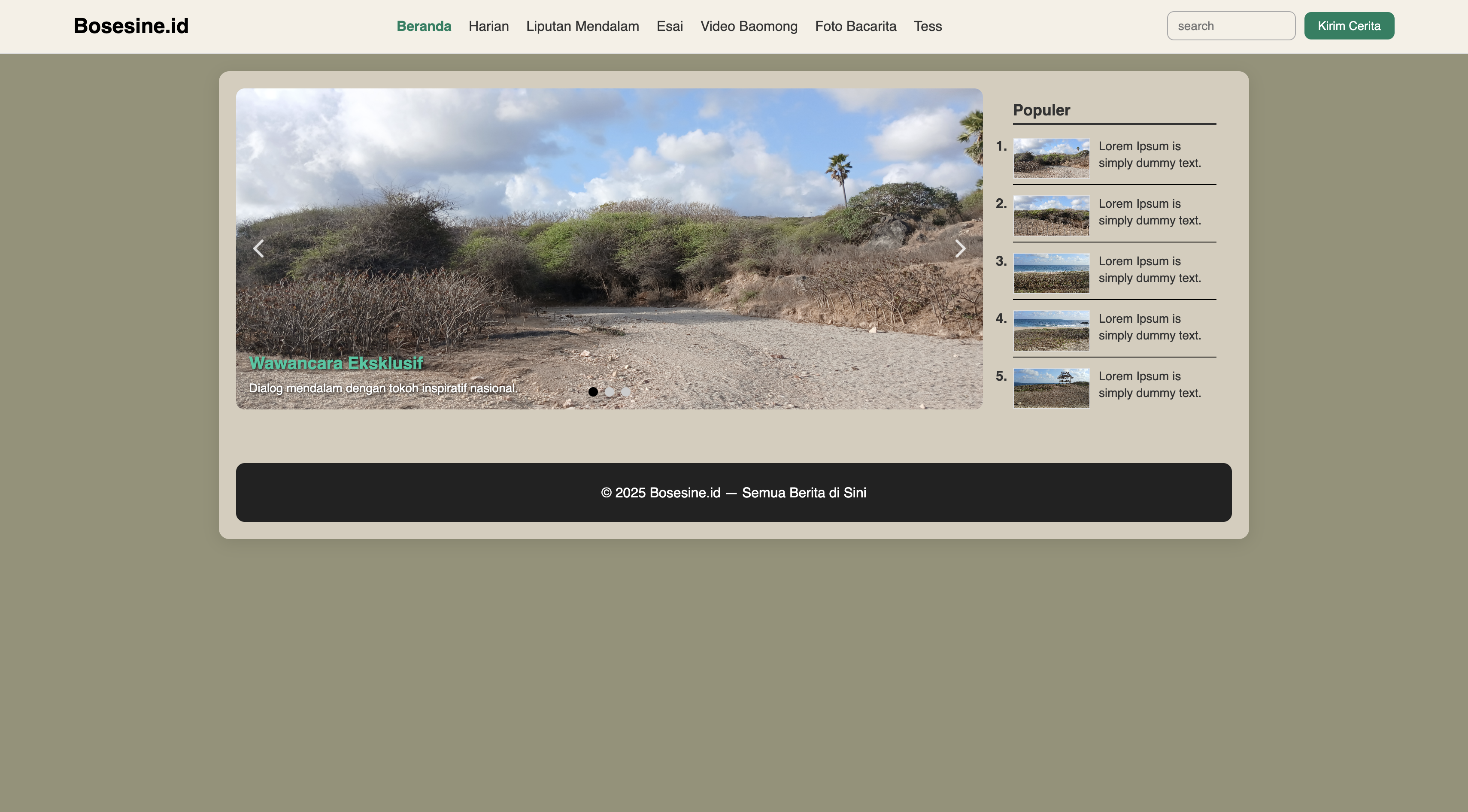Select the second carousel dot
Screen dimensions: 1468x812
click(x=610, y=391)
